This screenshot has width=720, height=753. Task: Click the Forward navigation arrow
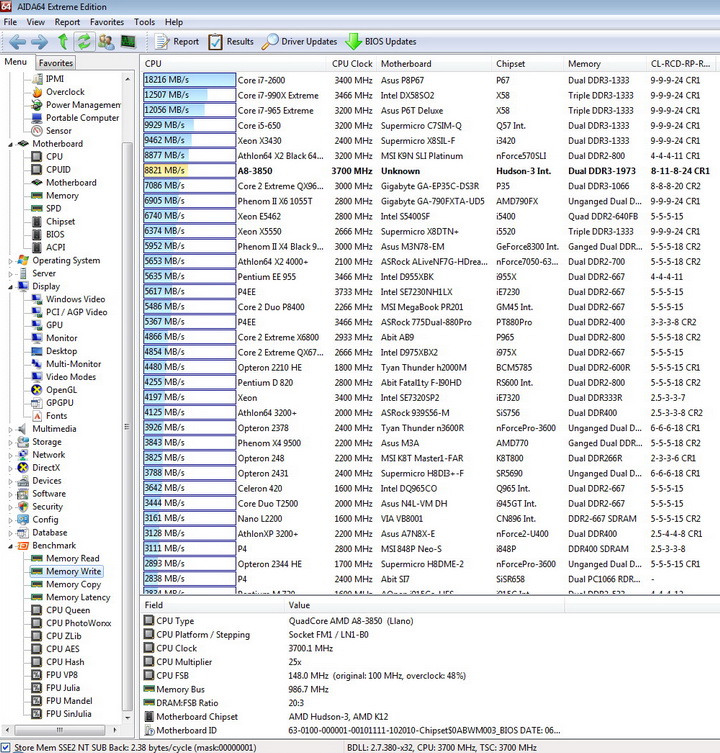click(39, 42)
